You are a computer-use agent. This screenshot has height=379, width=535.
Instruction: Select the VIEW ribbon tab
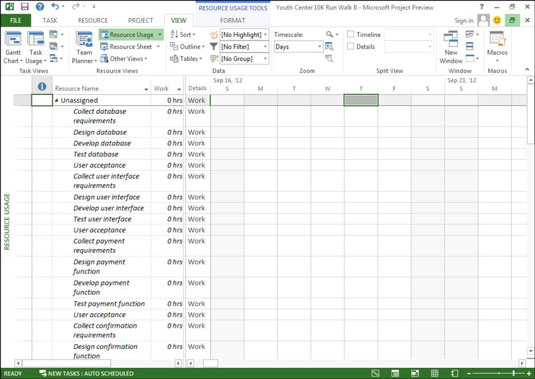(178, 20)
